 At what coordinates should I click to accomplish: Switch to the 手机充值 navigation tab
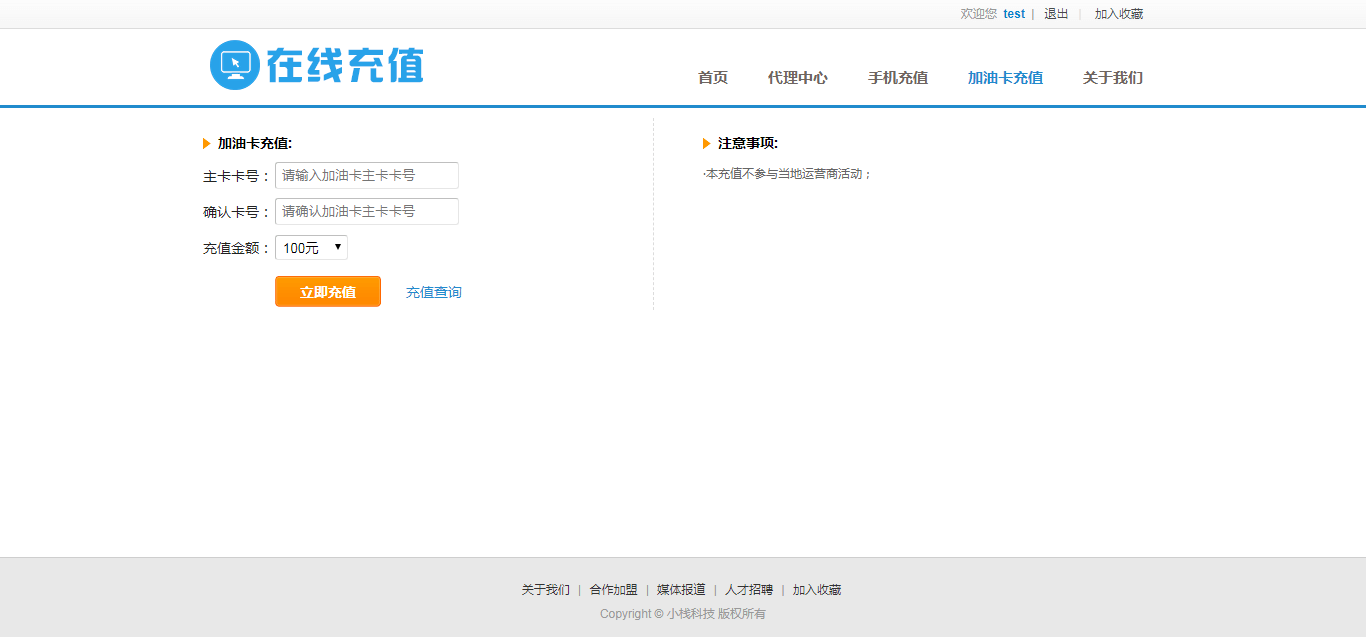[897, 78]
